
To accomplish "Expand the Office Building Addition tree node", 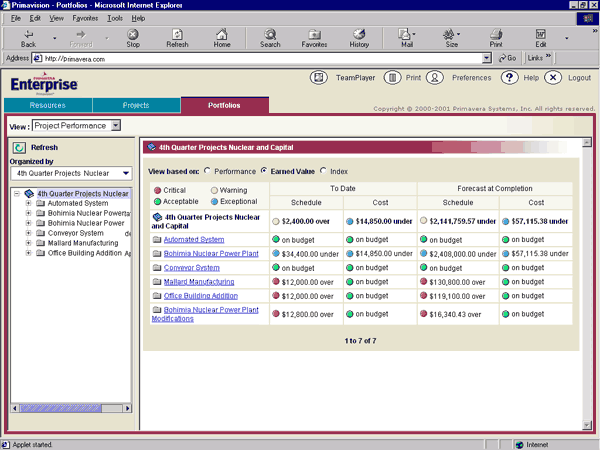I will coord(28,253).
